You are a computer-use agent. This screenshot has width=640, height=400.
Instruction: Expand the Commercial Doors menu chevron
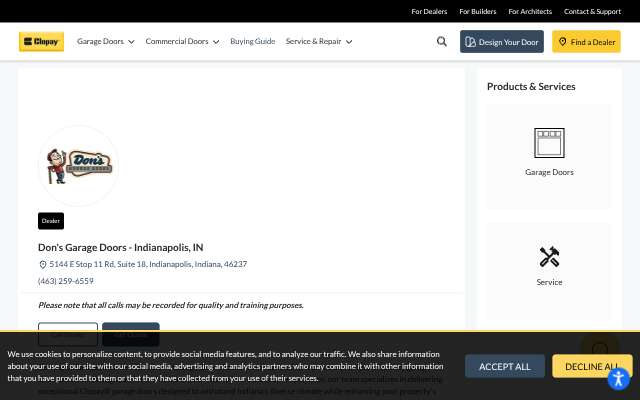[x=216, y=42]
